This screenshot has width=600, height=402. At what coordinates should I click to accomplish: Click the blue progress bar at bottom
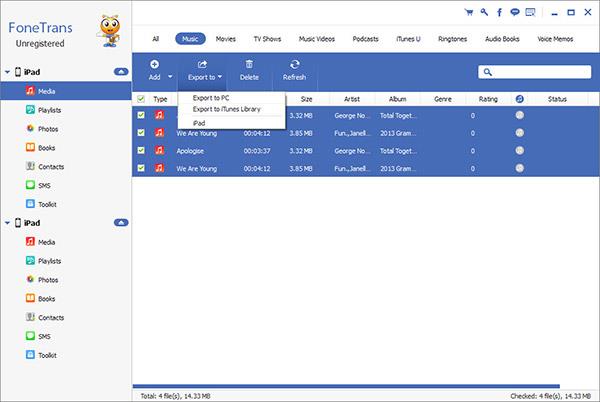[x=346, y=386]
